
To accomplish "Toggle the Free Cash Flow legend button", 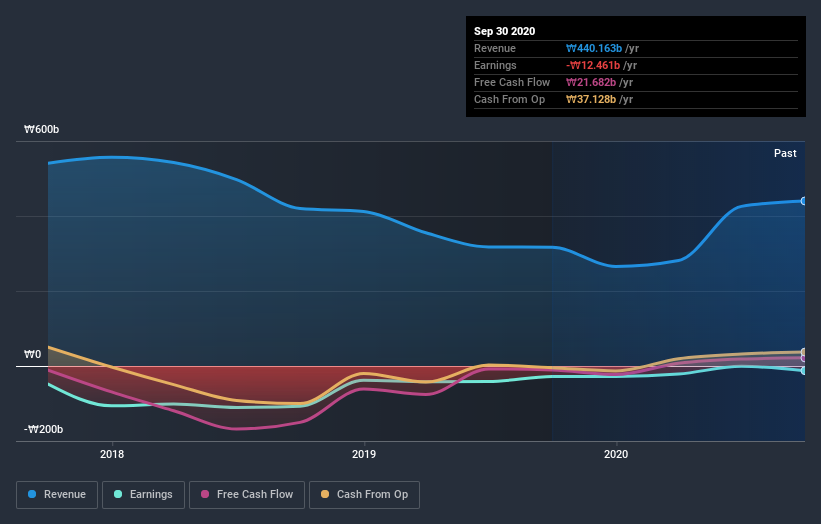I will [x=247, y=495].
